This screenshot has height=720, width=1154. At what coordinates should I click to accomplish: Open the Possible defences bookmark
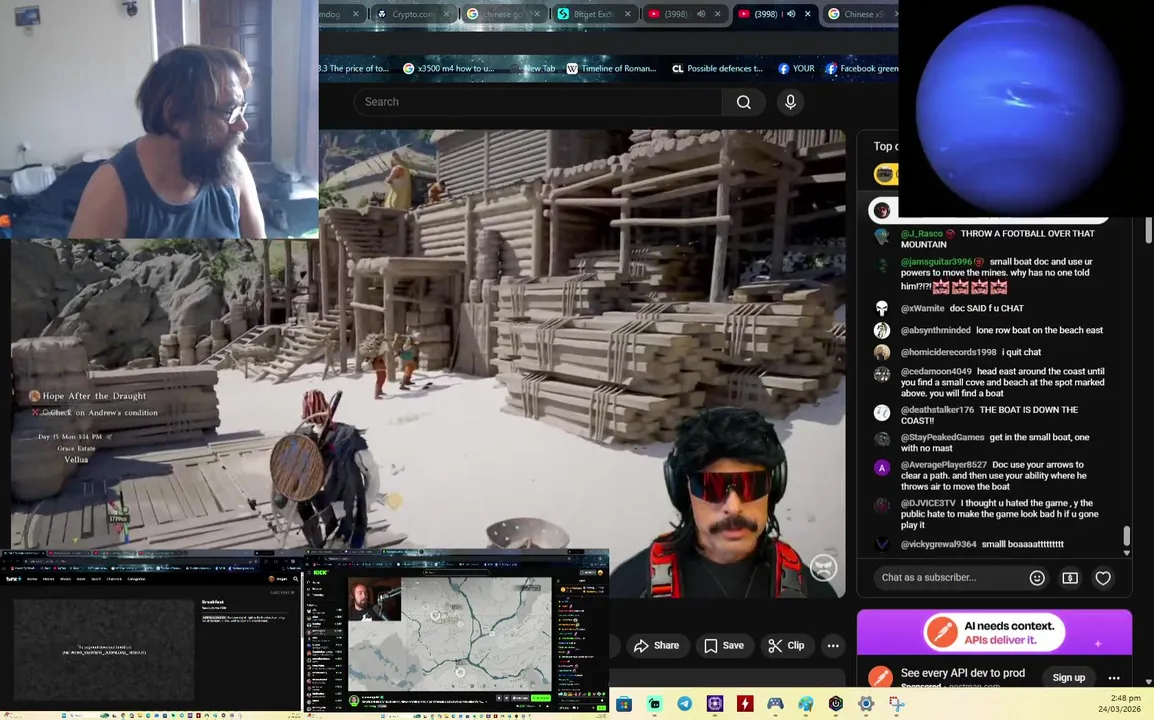tap(718, 68)
